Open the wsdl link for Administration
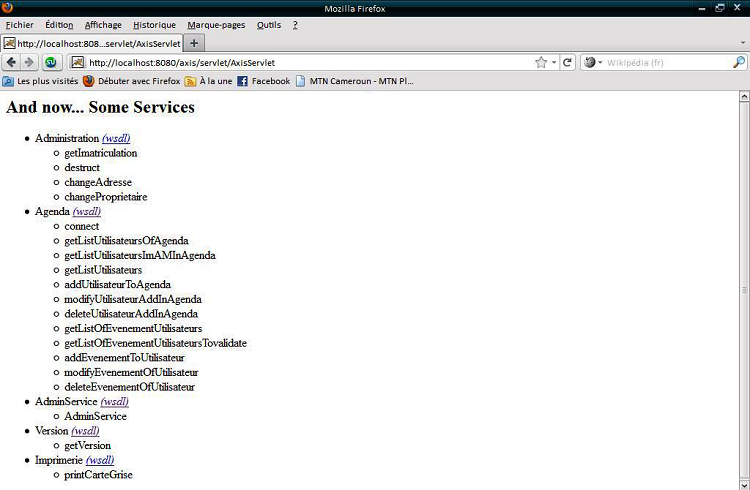Image resolution: width=750 pixels, height=490 pixels. point(116,138)
